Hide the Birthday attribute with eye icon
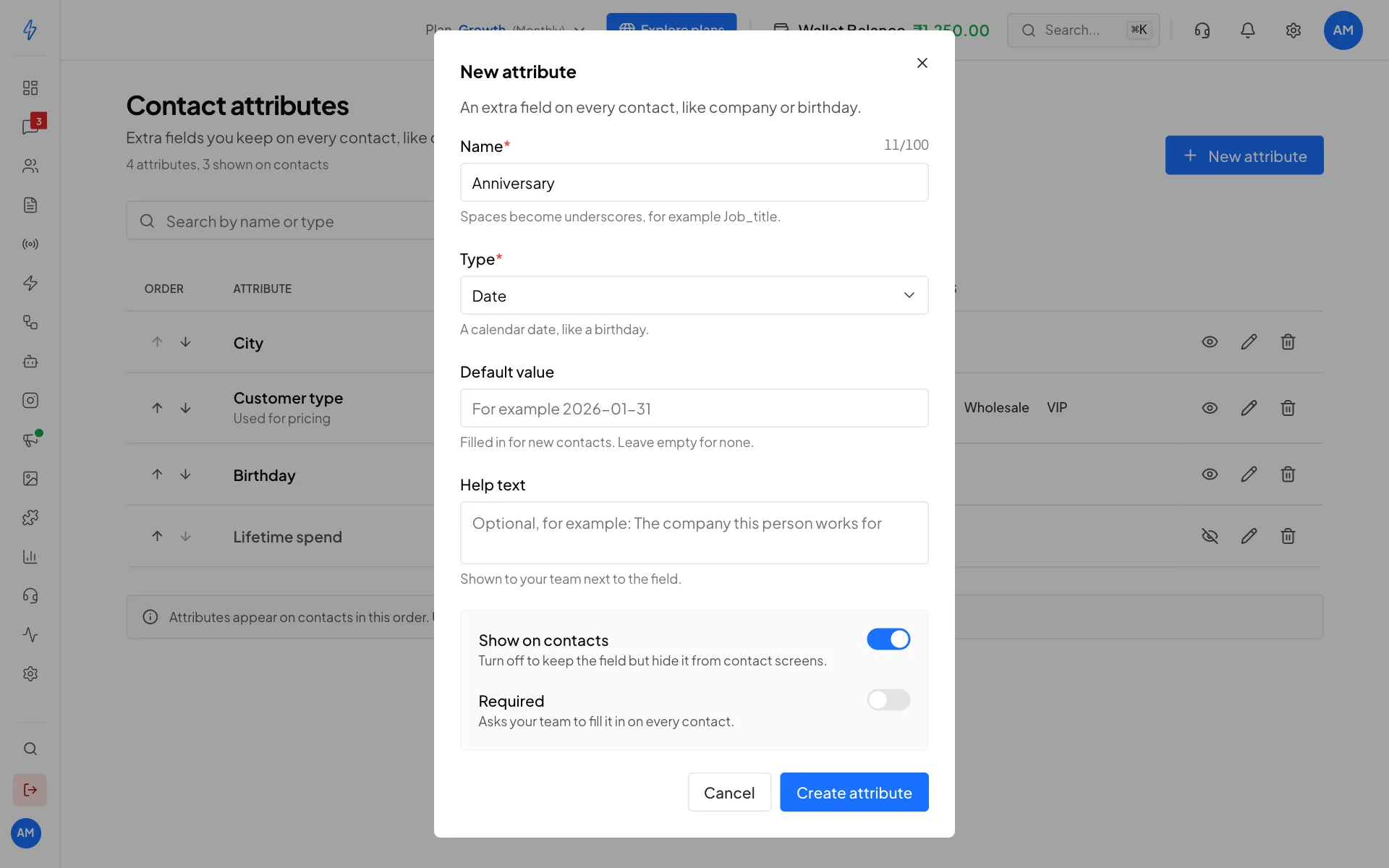This screenshot has width=1389, height=868. coord(1210,475)
